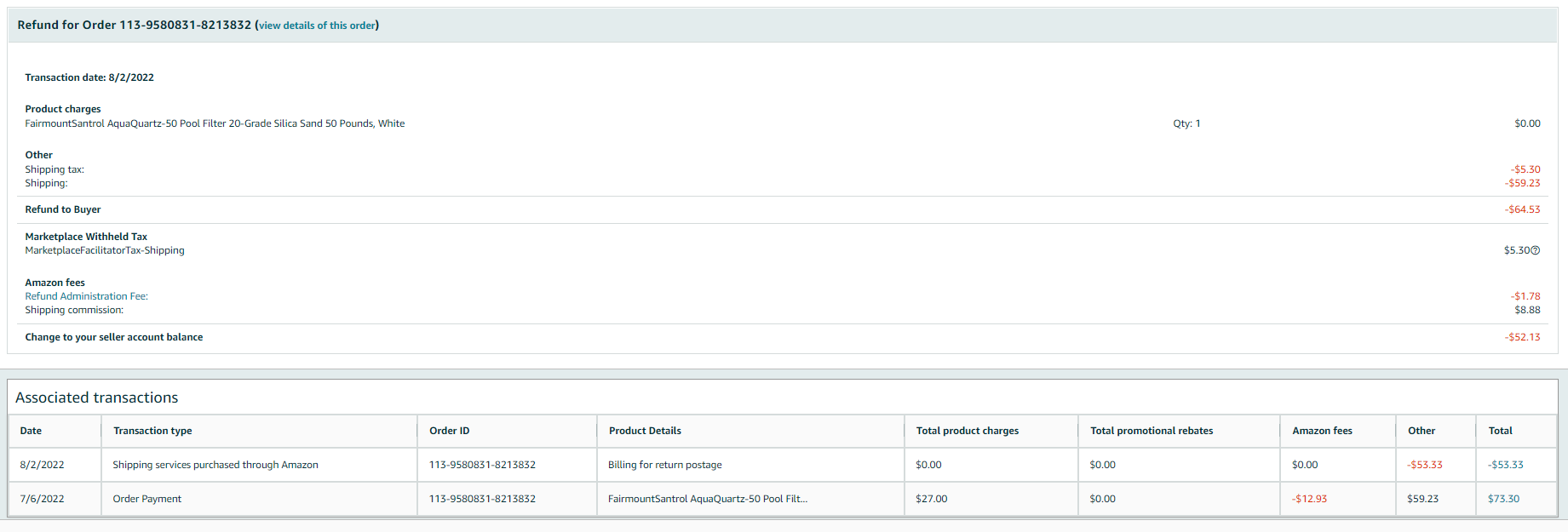Click the Associated transactions heading
Viewport: 1568px width, 532px height.
click(x=97, y=398)
